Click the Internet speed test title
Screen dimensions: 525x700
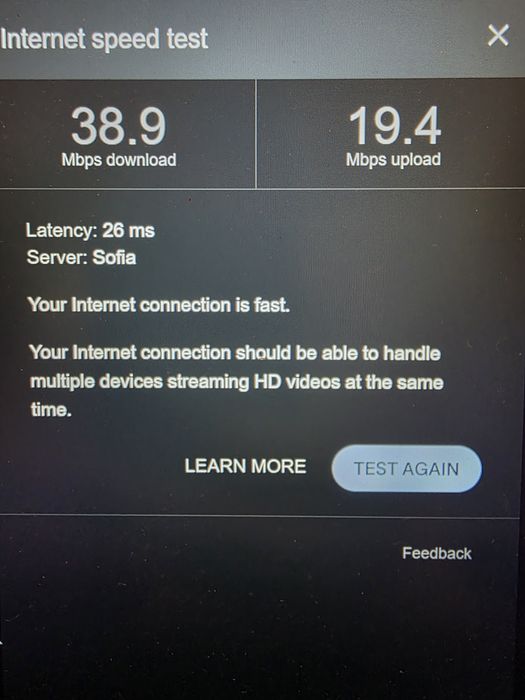[x=104, y=39]
